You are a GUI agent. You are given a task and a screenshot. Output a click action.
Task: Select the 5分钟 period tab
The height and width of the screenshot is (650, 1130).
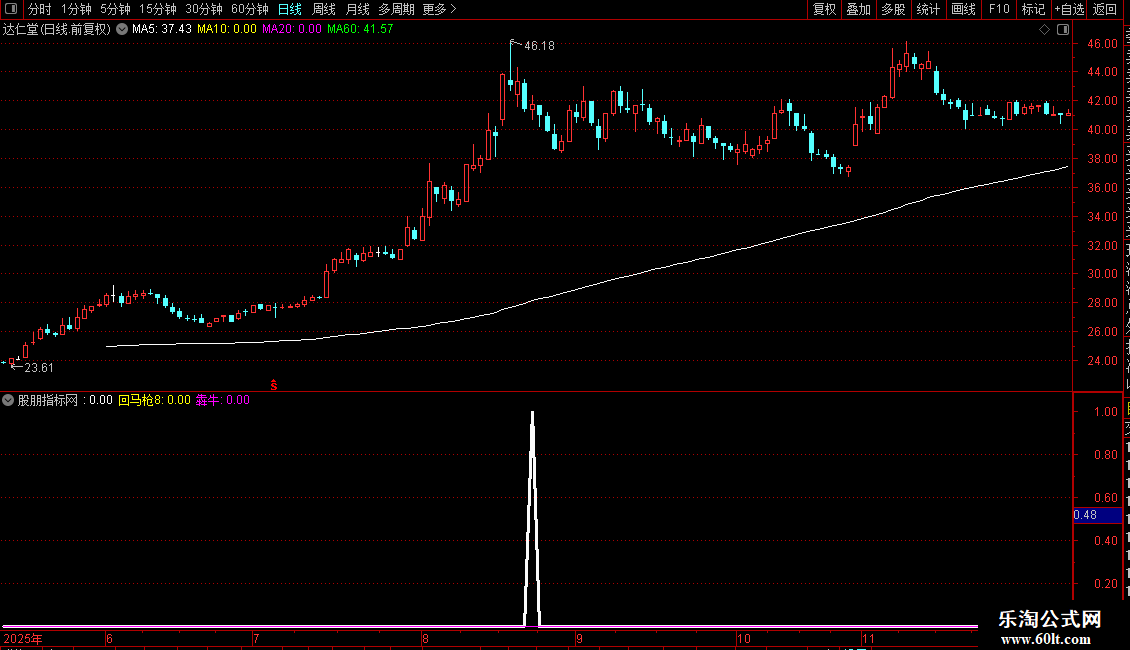point(115,9)
